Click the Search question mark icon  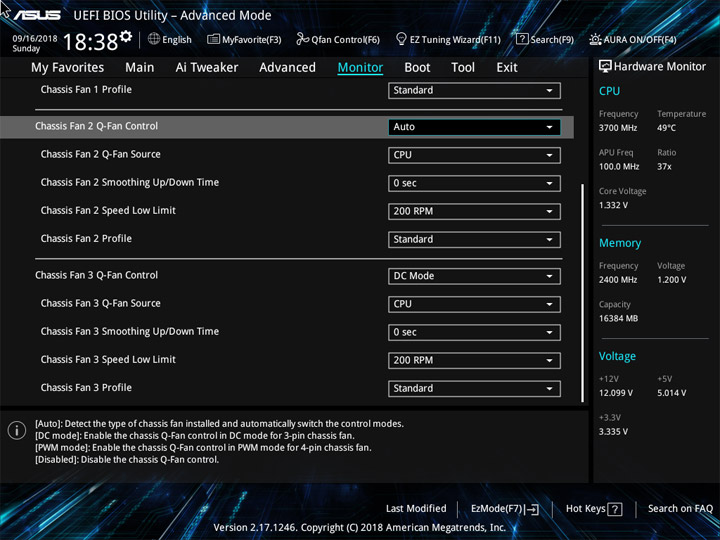[522, 39]
